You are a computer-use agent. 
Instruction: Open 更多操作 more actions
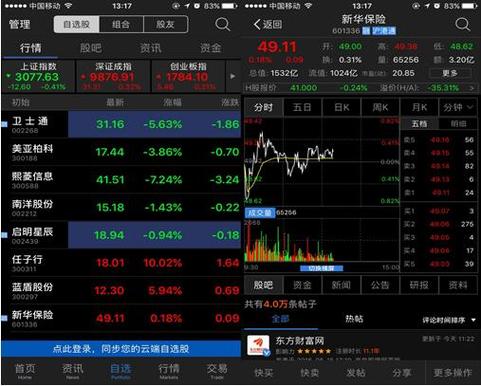(x=453, y=373)
